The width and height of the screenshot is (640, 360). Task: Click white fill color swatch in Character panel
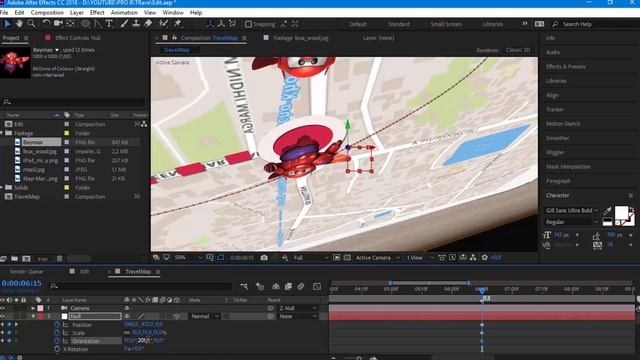pos(621,212)
